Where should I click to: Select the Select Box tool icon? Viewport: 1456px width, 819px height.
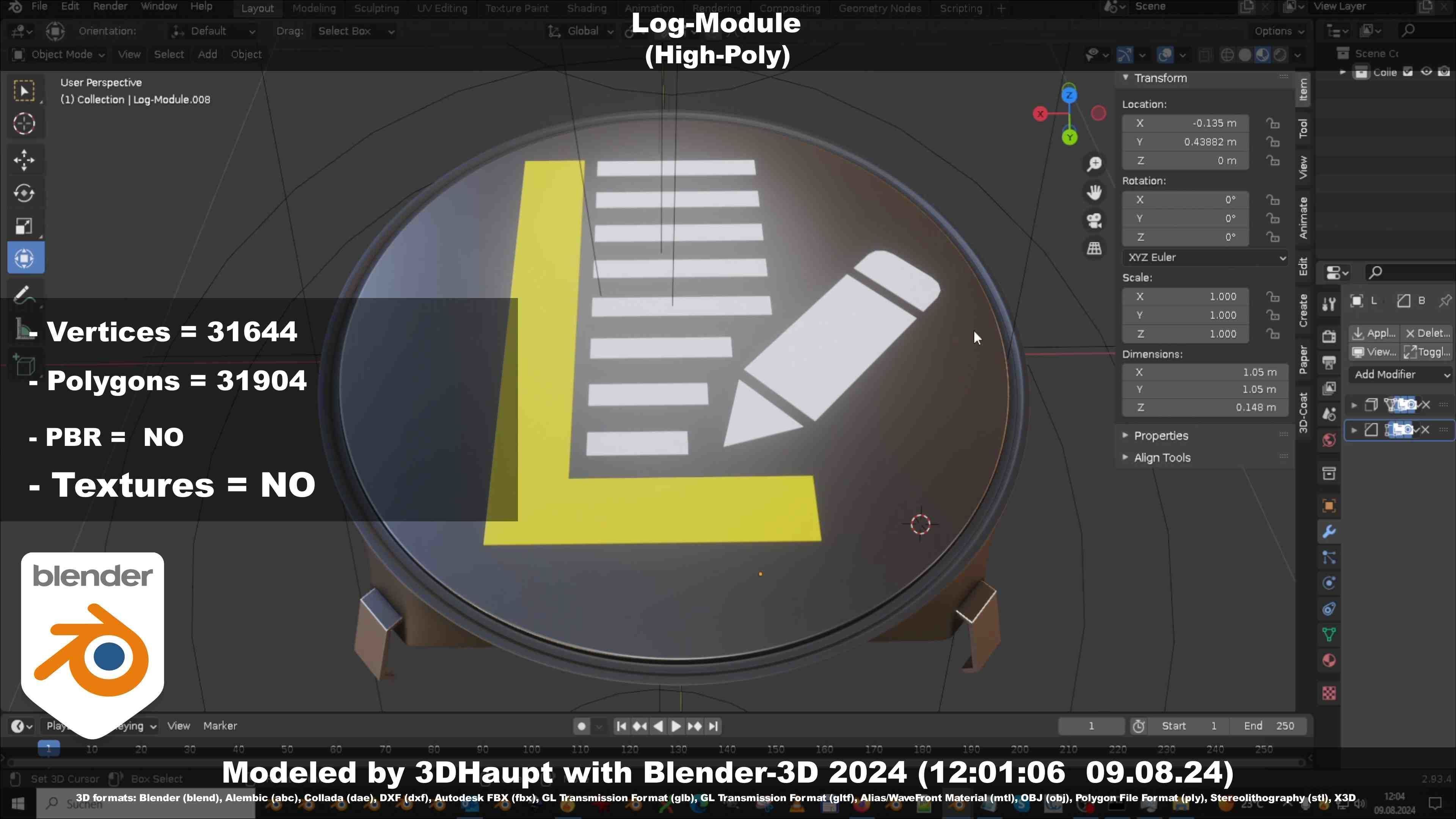(24, 91)
